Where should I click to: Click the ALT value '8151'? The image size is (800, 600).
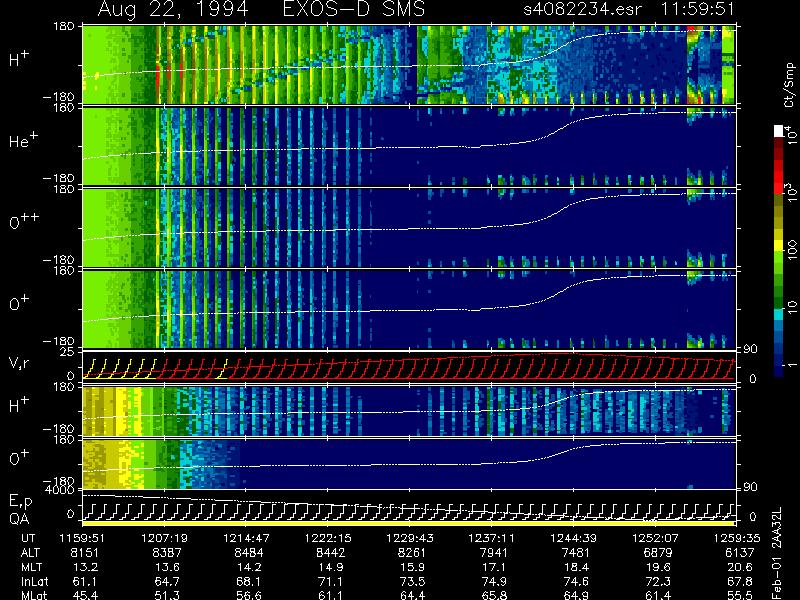point(85,553)
